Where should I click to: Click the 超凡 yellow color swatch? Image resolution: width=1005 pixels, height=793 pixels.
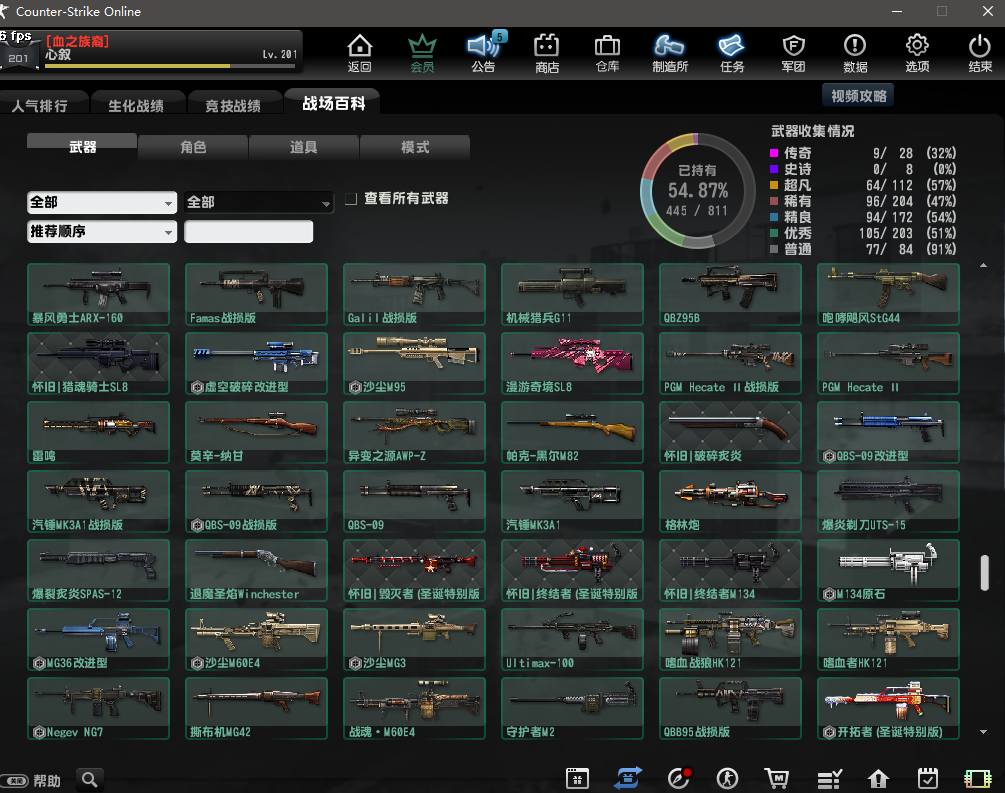774,185
